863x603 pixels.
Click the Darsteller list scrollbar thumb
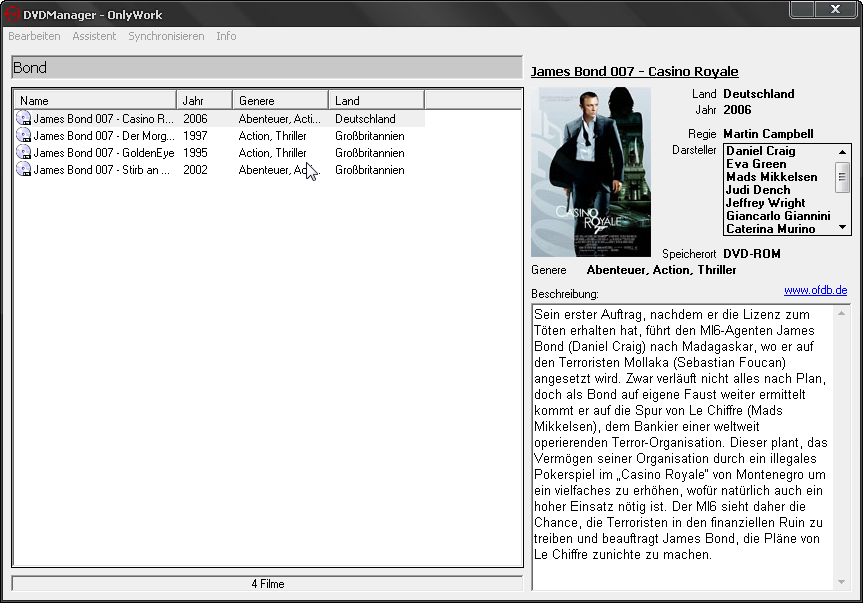tap(842, 177)
